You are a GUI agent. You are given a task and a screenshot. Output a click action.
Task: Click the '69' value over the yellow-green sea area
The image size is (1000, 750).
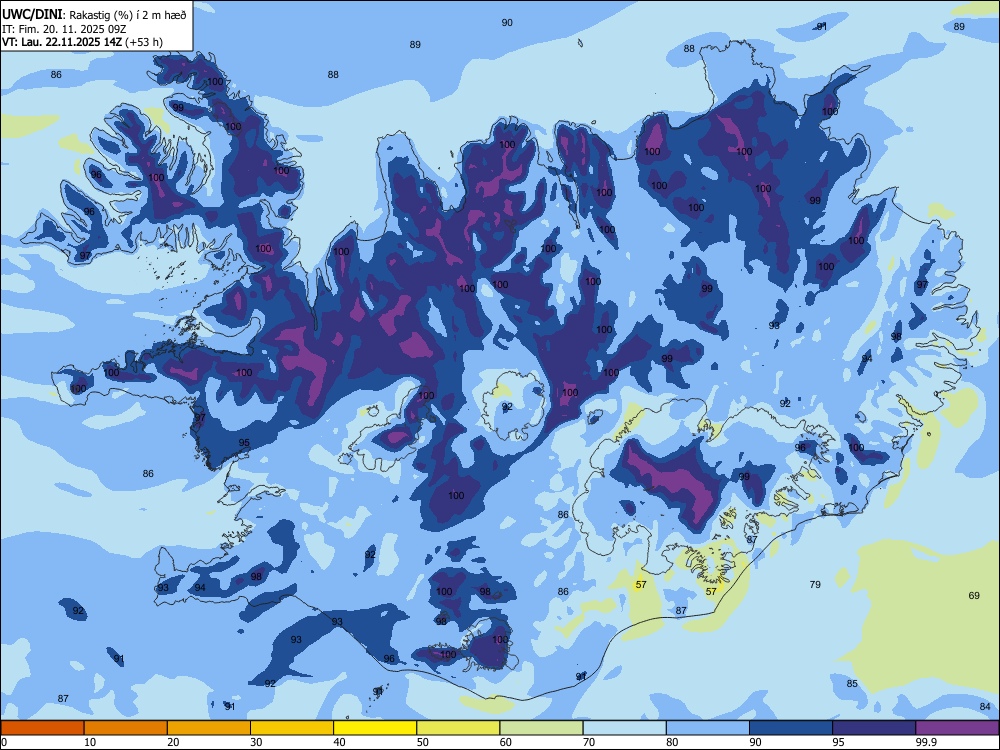tap(974, 595)
